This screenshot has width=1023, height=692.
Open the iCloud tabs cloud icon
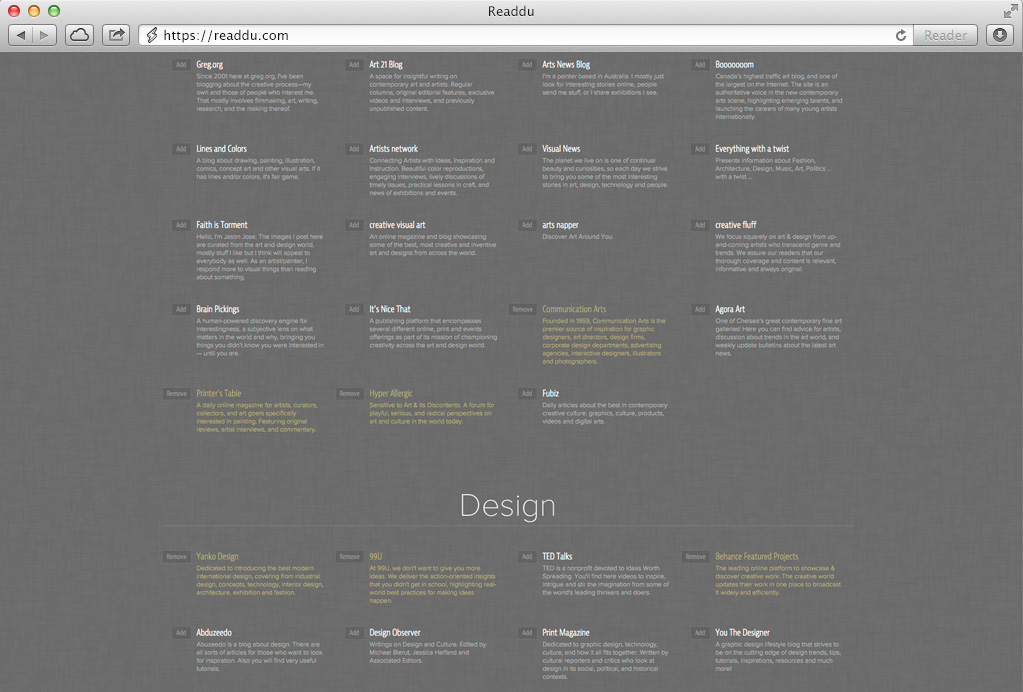[x=80, y=35]
